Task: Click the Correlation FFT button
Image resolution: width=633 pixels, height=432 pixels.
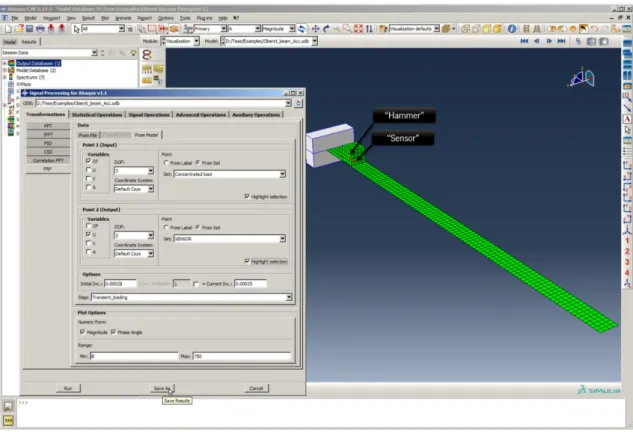Action: coord(48,160)
